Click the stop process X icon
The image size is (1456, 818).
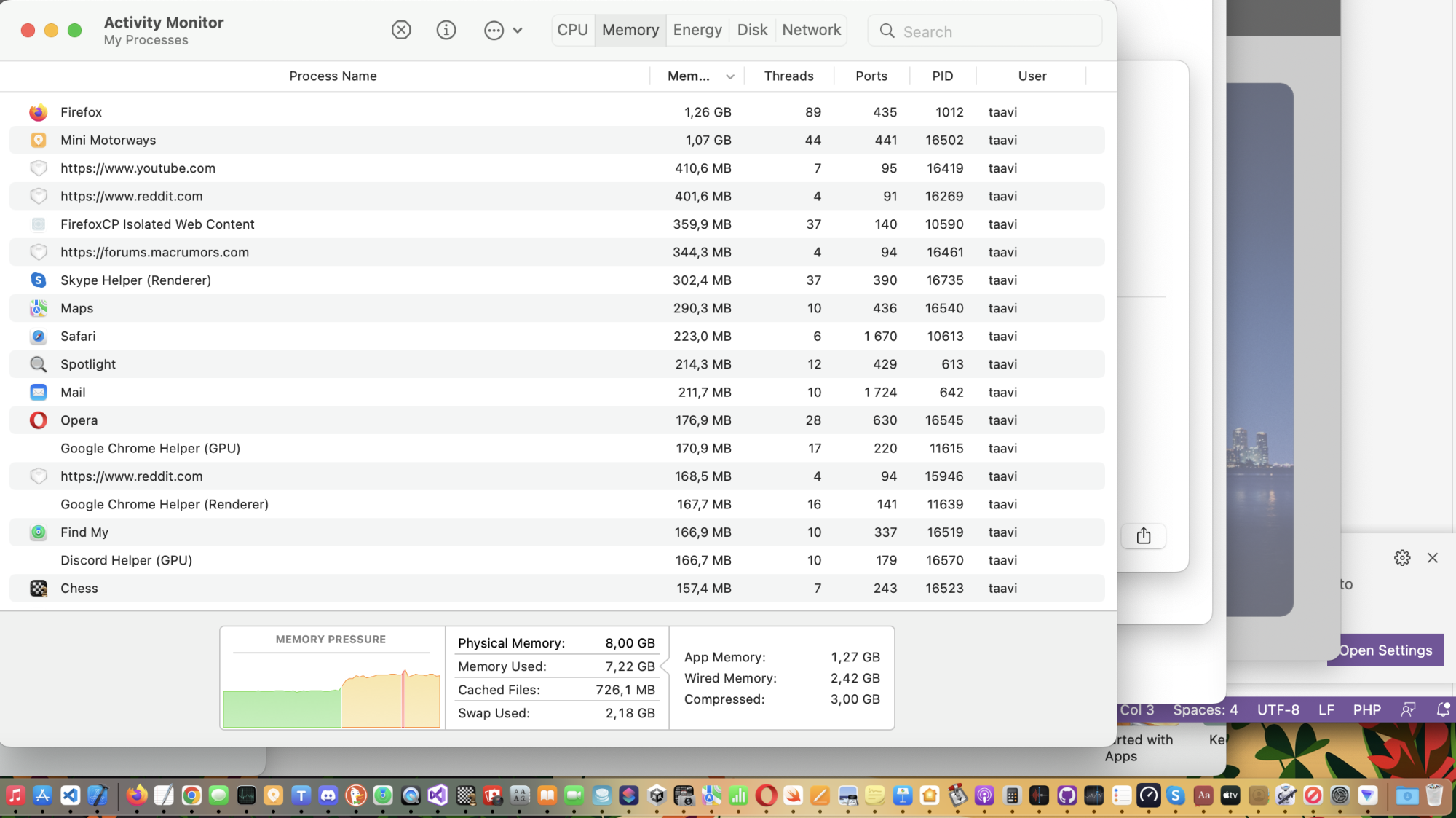coord(401,30)
